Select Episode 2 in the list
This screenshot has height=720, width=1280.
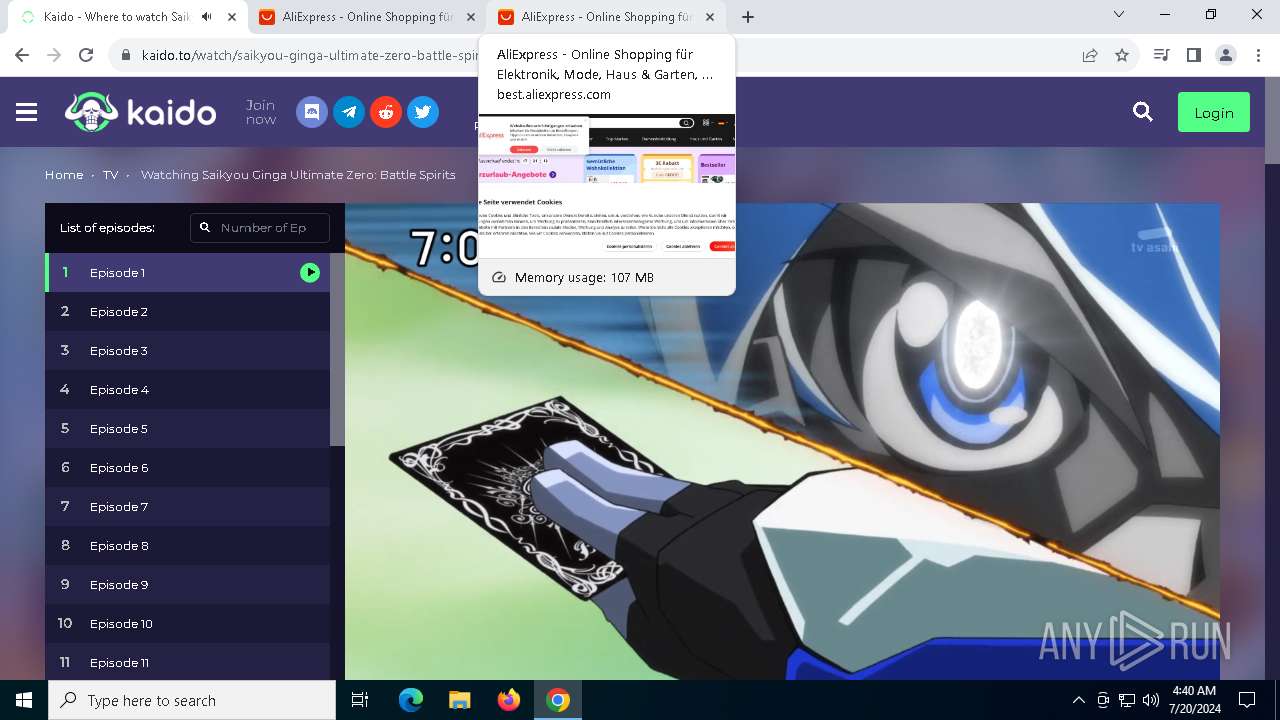[187, 311]
